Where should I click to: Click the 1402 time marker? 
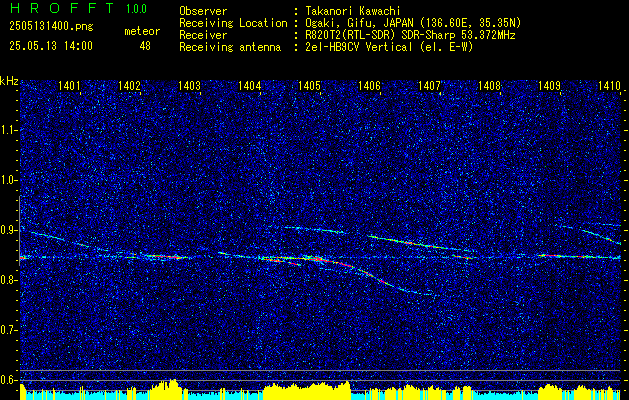(130, 85)
